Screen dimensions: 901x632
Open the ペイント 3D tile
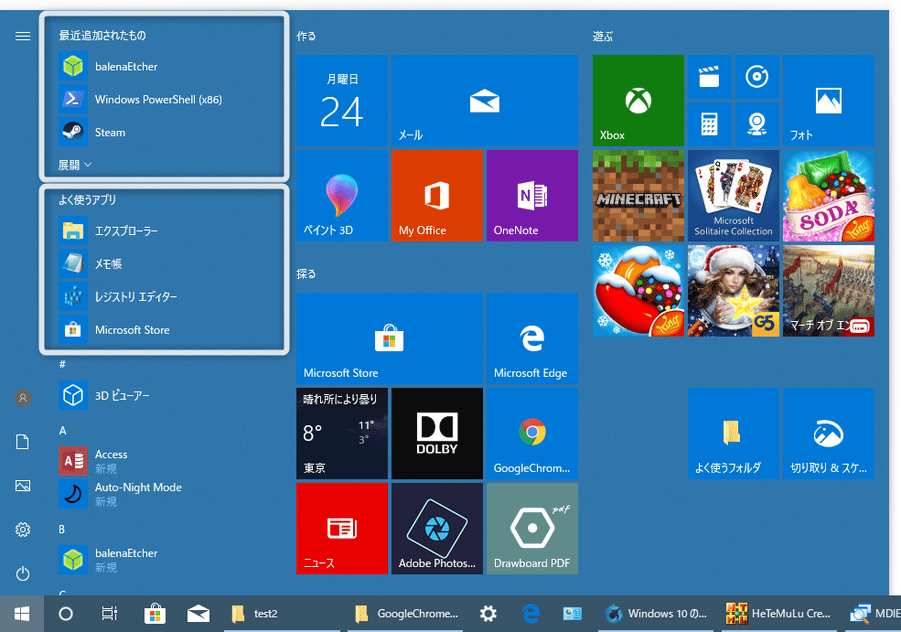(x=342, y=195)
